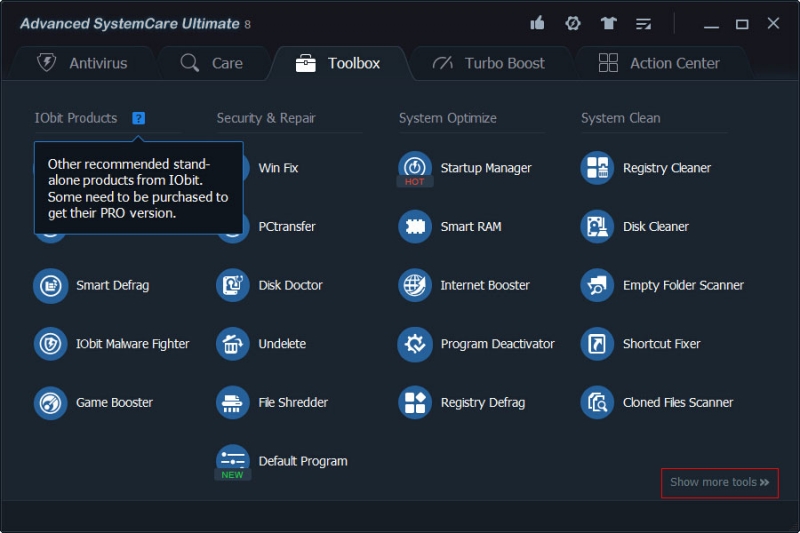Screen dimensions: 800x533
Task: Click the Empty Folder Scanner icon
Action: click(x=597, y=285)
